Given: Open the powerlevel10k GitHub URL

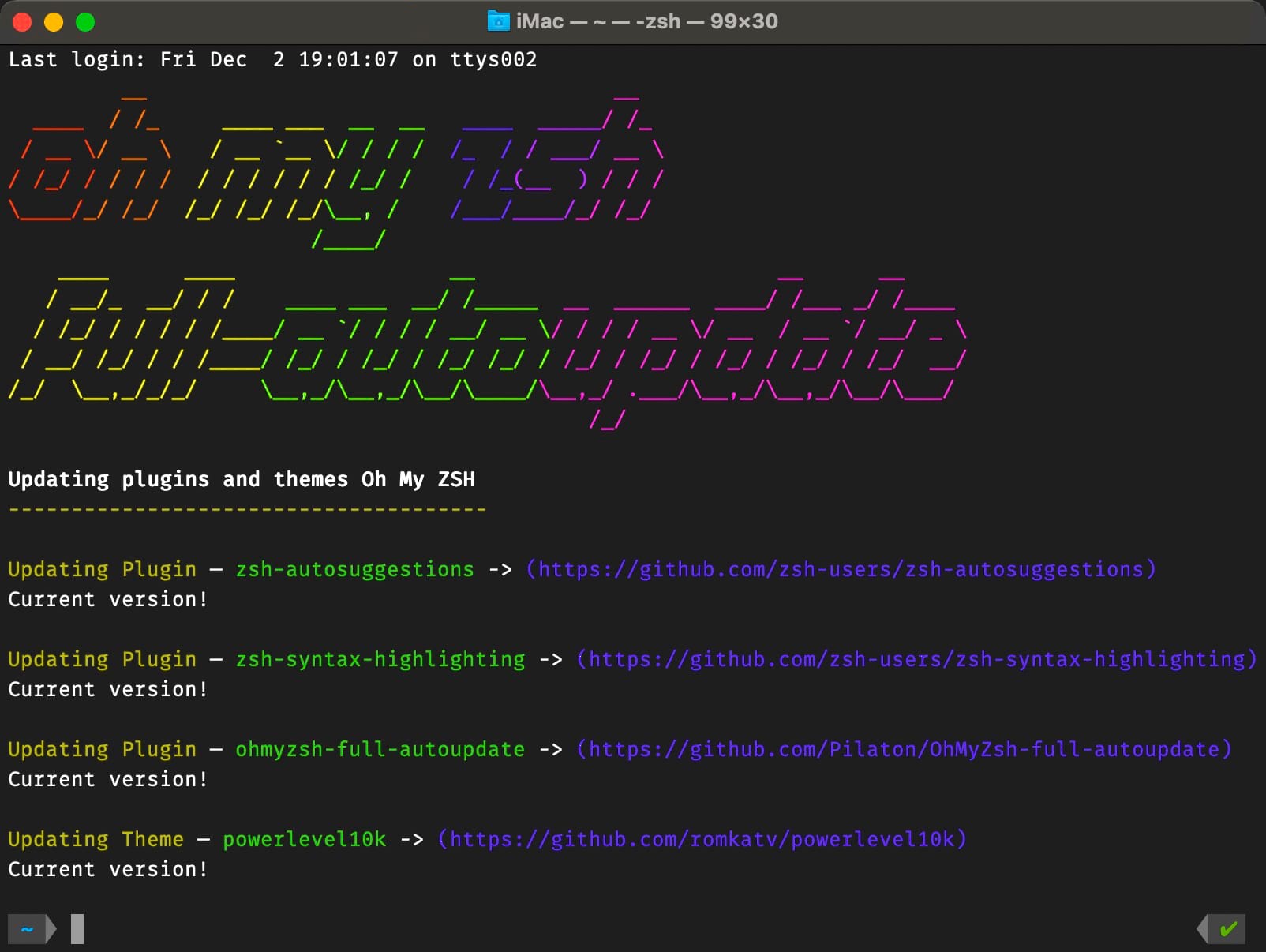Looking at the screenshot, I should pyautogui.click(x=702, y=839).
